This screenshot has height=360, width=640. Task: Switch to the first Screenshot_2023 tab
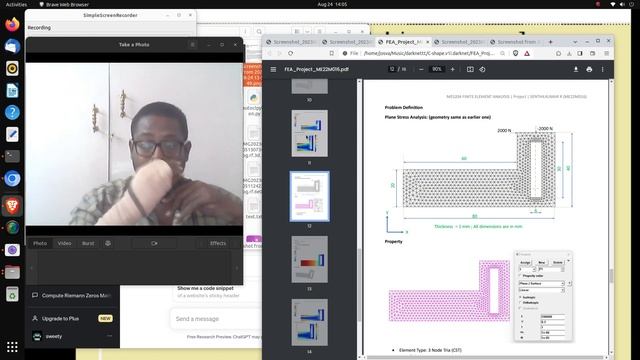291,42
